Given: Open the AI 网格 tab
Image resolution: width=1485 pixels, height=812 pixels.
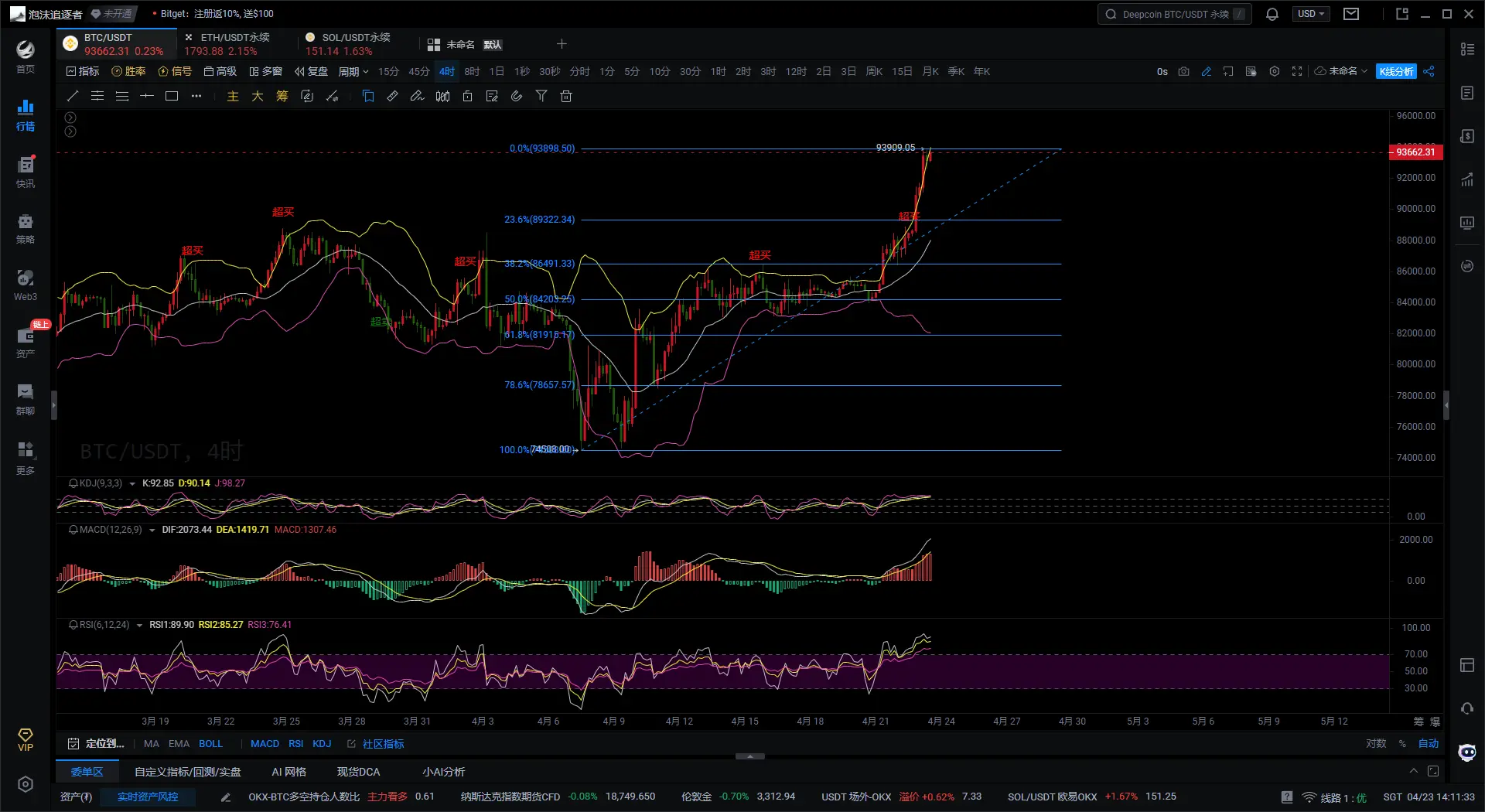Looking at the screenshot, I should click(288, 772).
